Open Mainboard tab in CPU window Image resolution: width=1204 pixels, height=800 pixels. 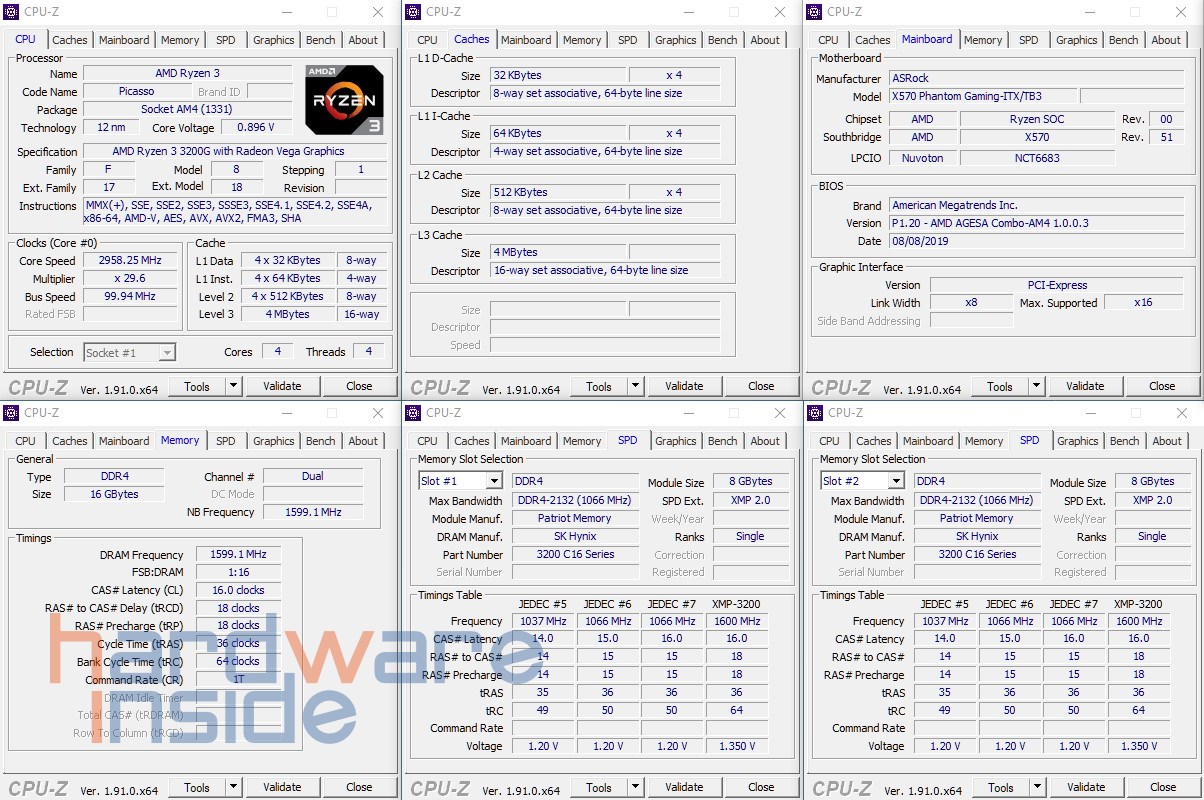[124, 40]
